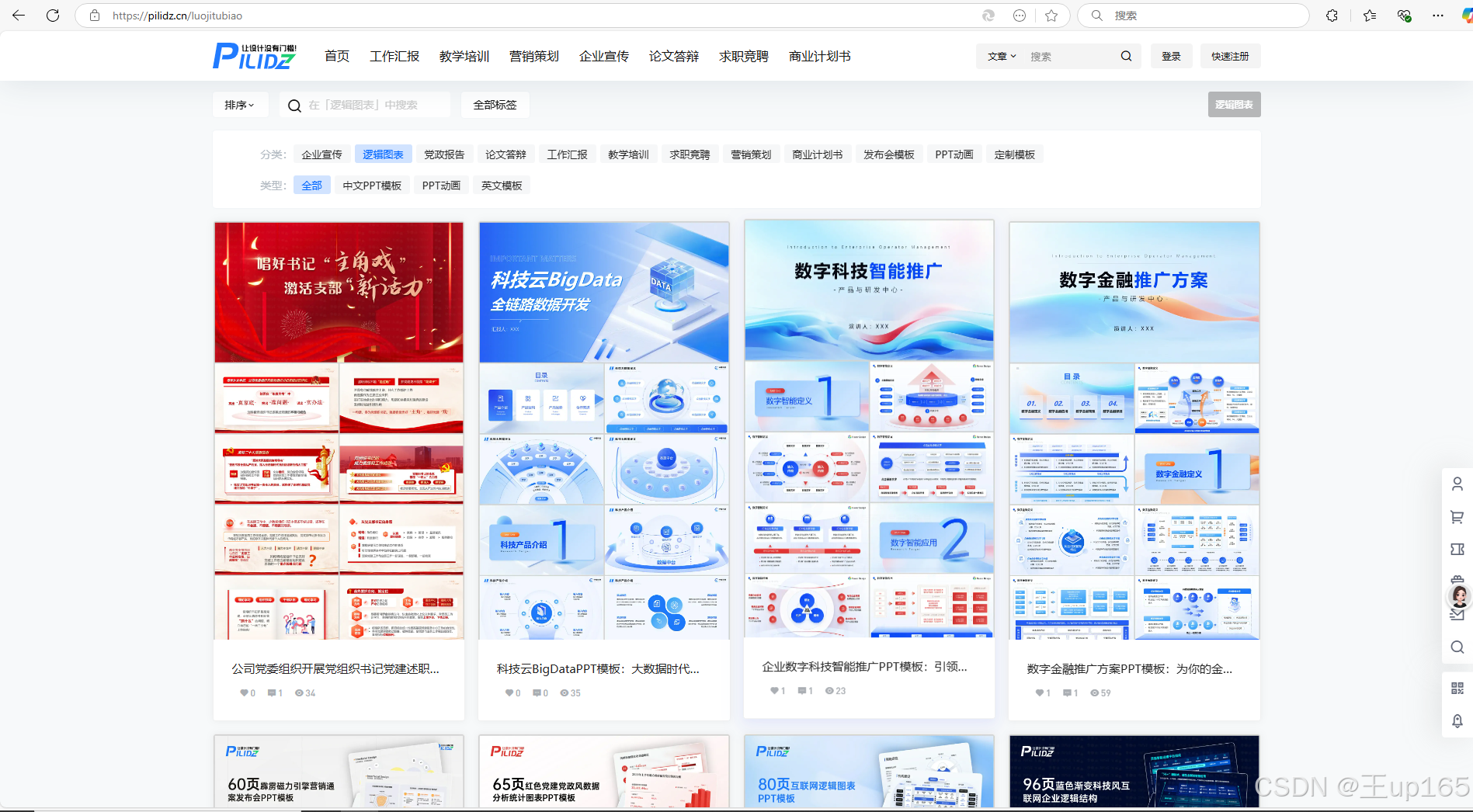Open 工作汇报 navigation menu item
This screenshot has height=812, width=1473.
394,56
